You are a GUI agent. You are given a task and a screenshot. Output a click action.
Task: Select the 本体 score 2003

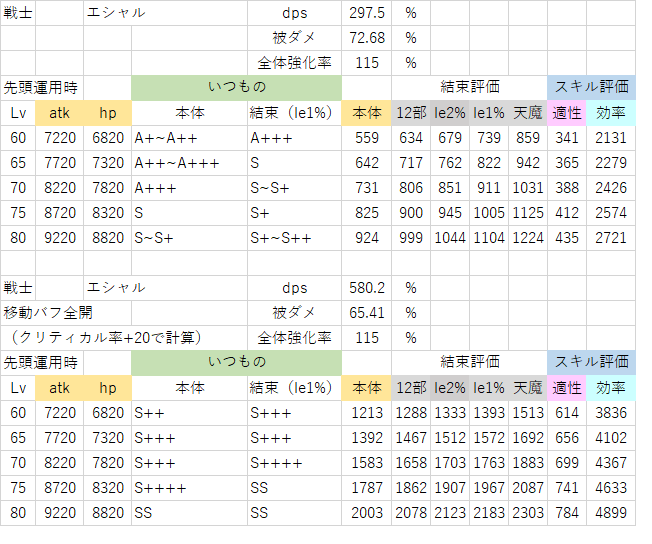366,513
